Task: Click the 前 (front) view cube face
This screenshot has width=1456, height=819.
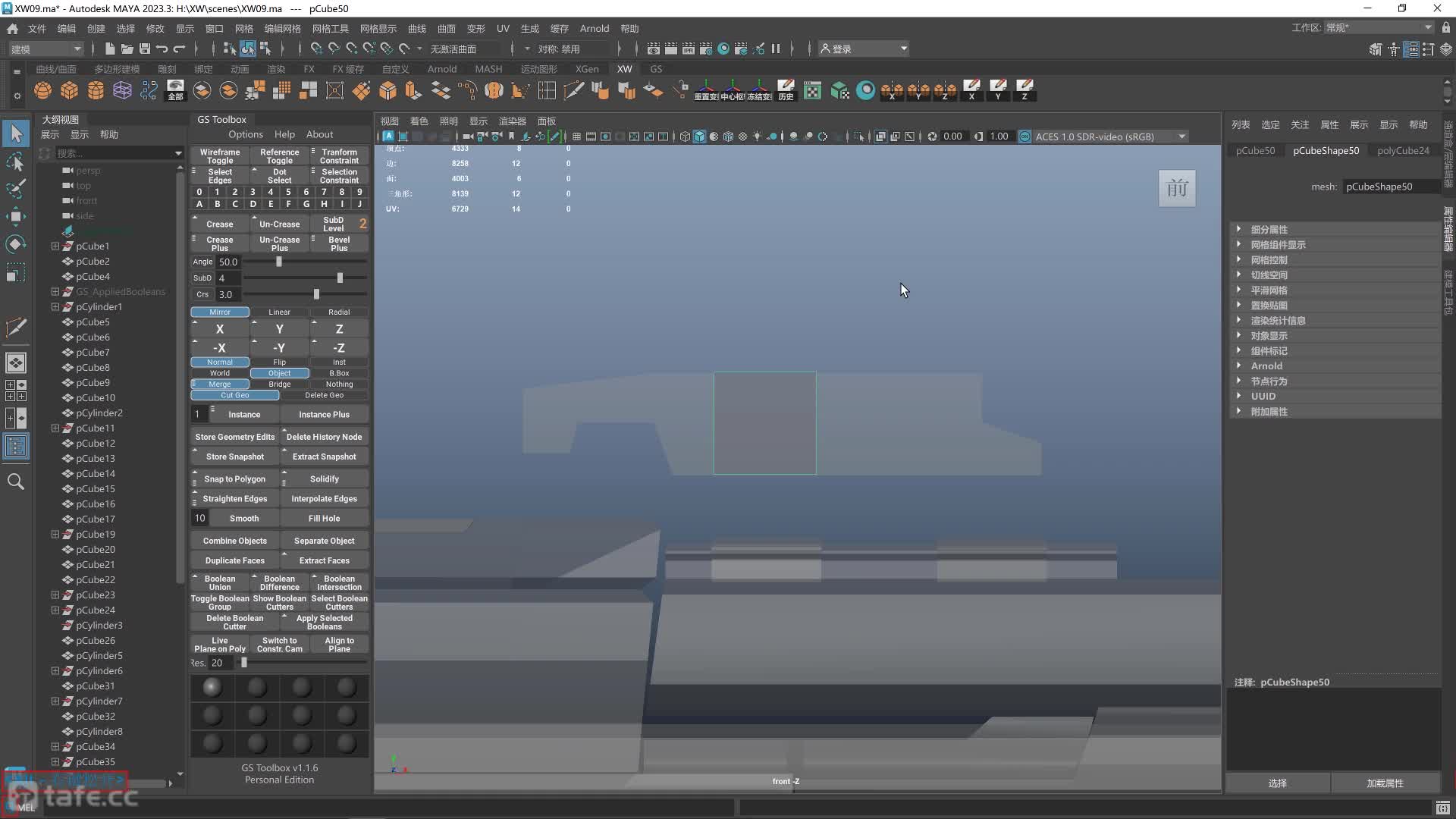Action: coord(1177,188)
